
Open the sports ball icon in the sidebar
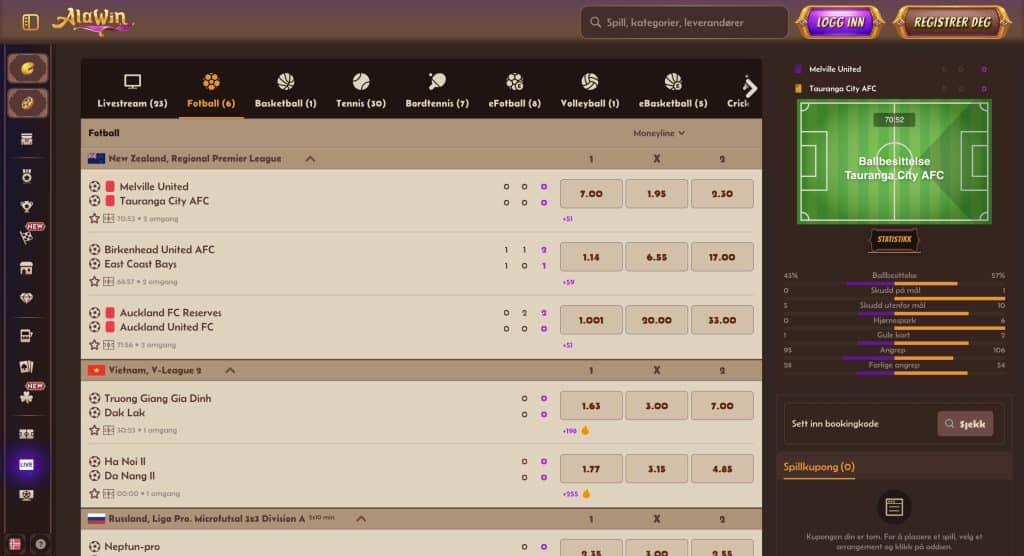(x=27, y=103)
